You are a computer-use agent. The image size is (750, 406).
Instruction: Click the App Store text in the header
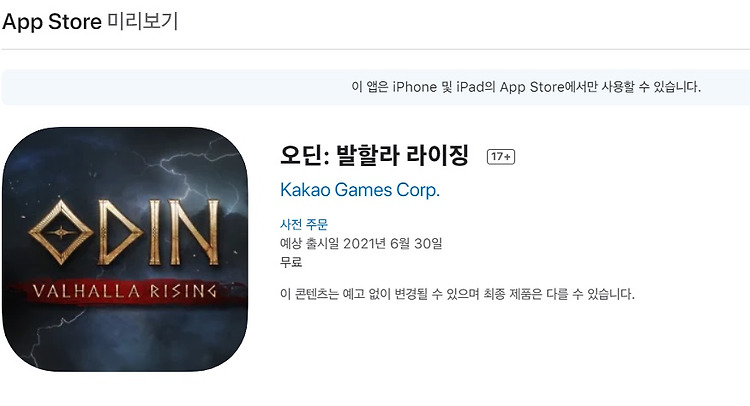click(x=52, y=22)
